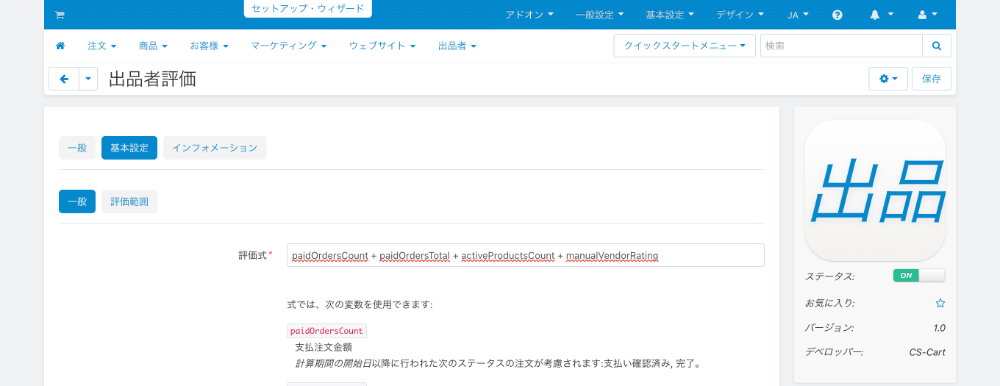Click the paidOrdersCount variable tag

(327, 331)
